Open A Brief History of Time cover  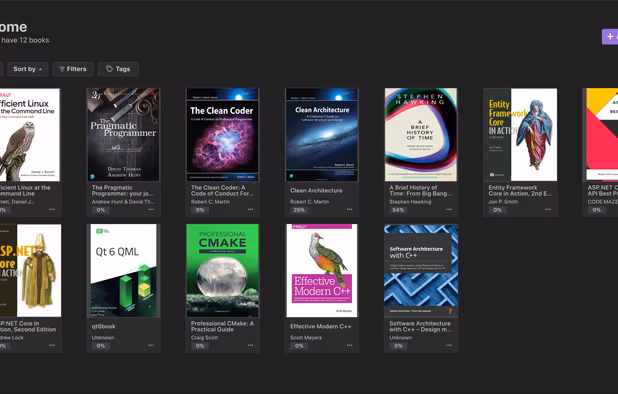click(x=421, y=135)
